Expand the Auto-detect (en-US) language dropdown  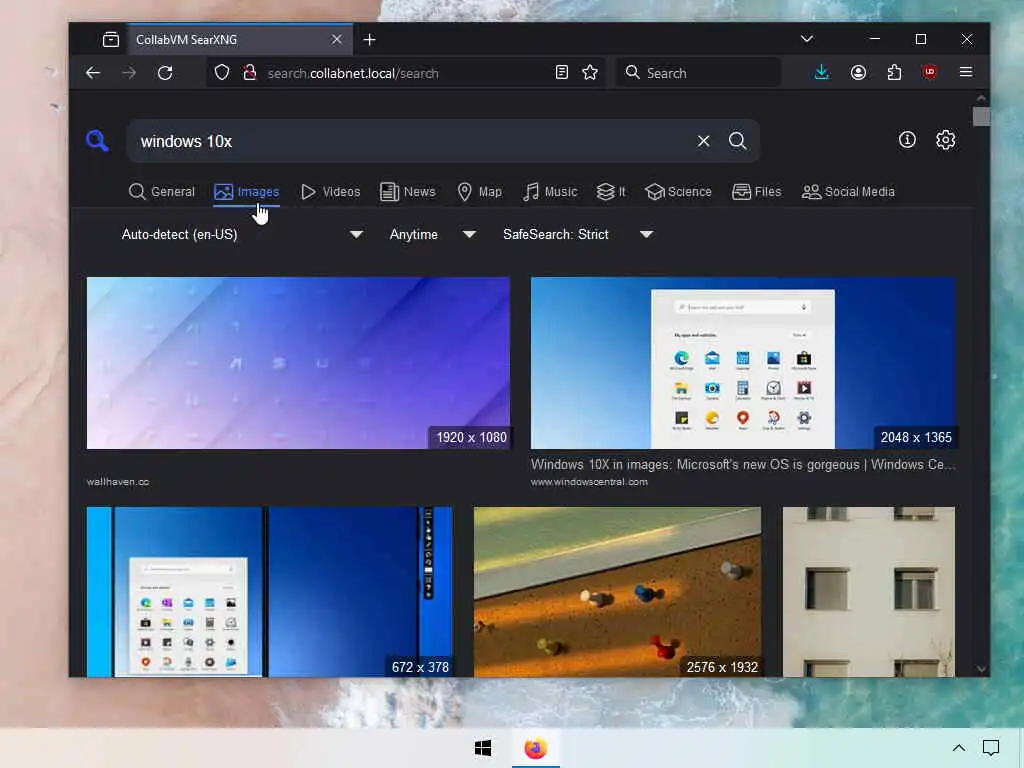pos(242,234)
